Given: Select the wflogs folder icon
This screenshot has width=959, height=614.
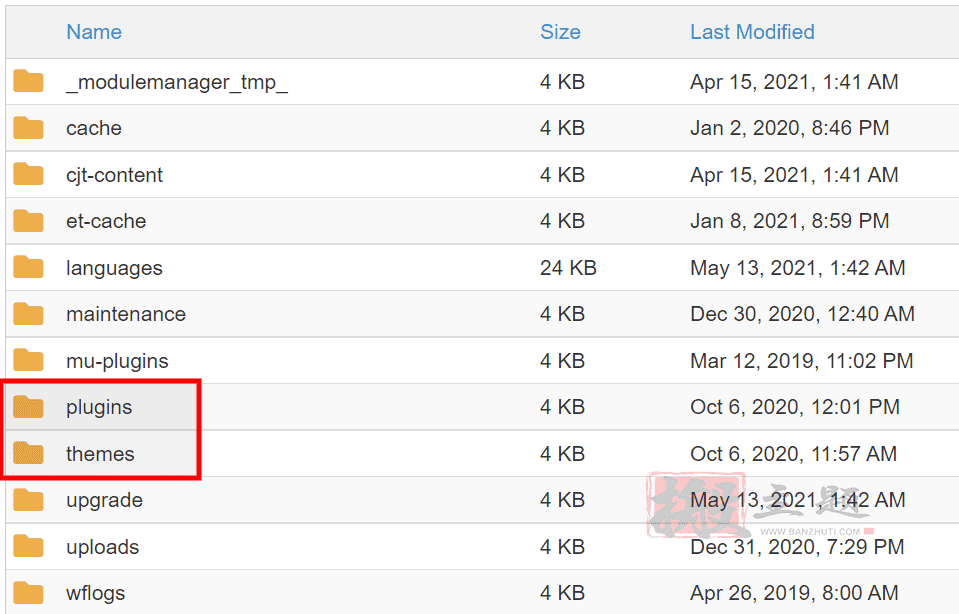Looking at the screenshot, I should click(28, 593).
